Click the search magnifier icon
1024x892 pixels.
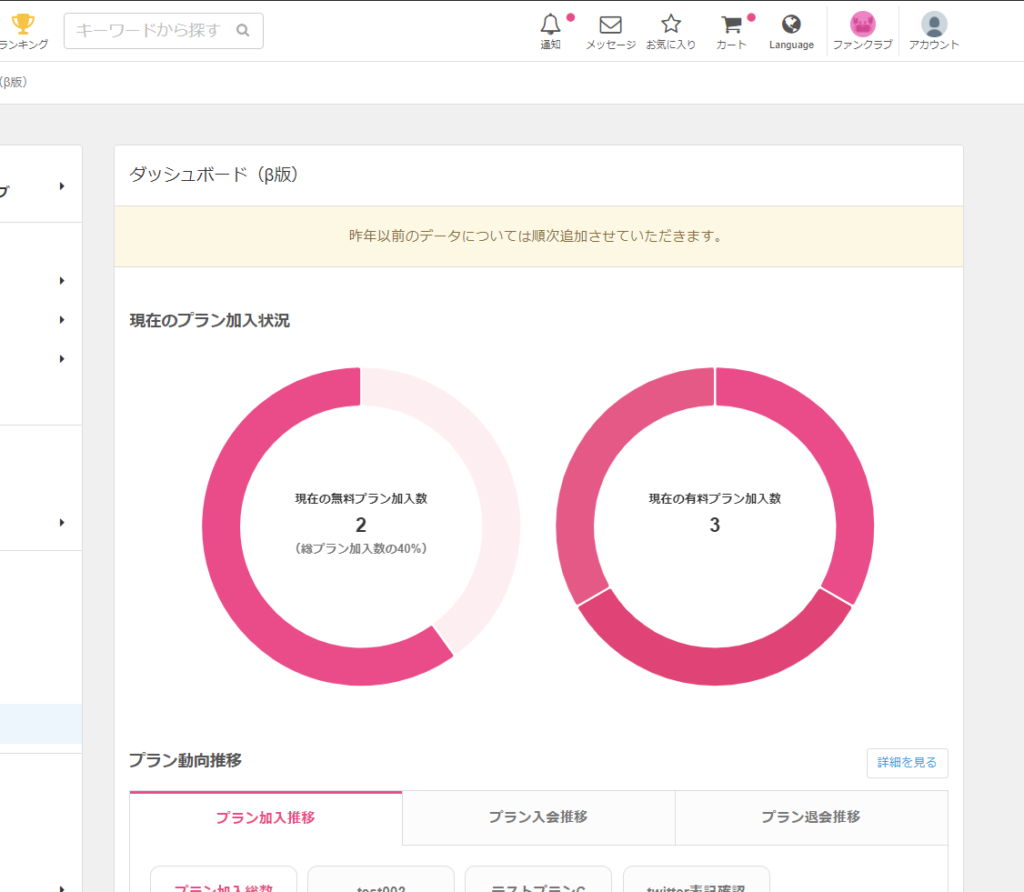(243, 31)
